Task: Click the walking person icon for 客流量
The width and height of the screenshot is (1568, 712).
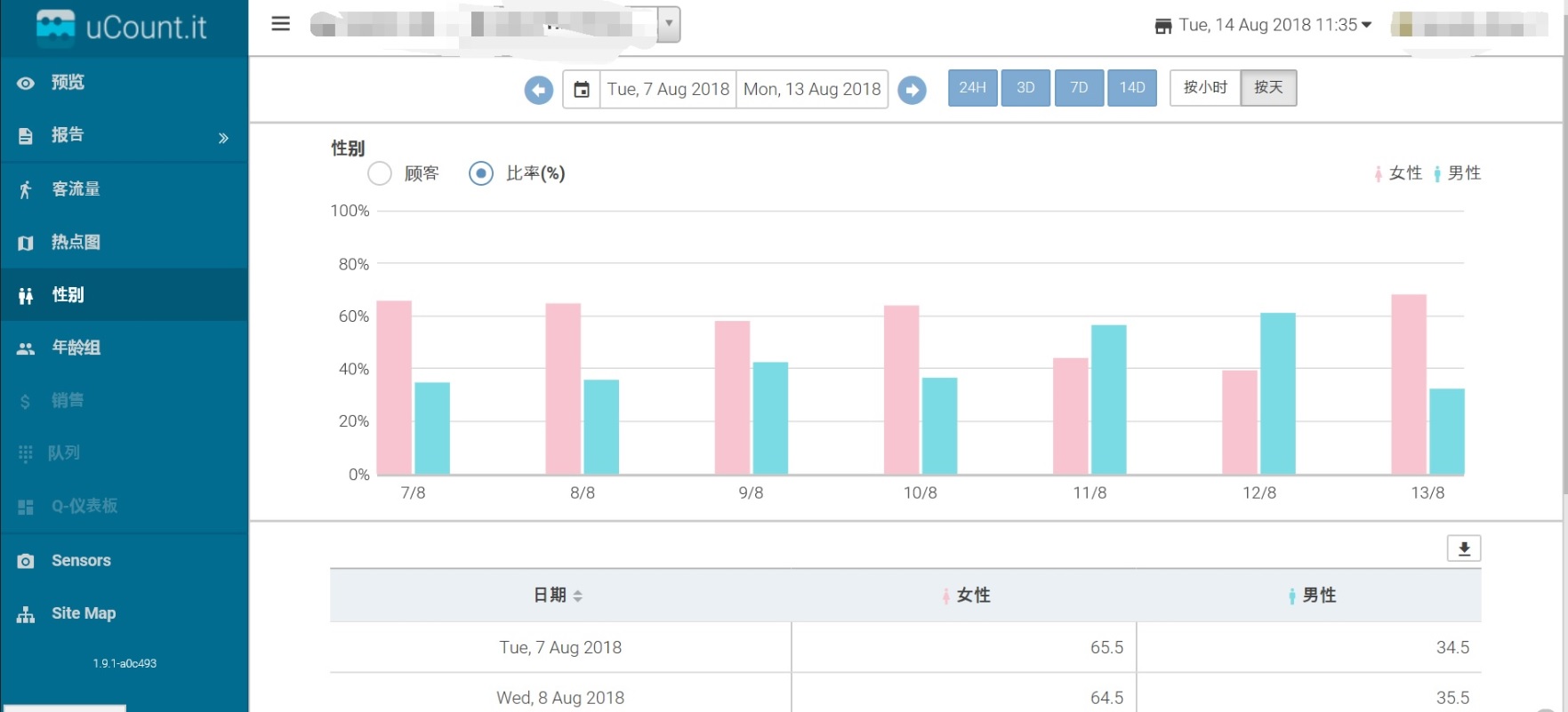Action: pos(26,189)
